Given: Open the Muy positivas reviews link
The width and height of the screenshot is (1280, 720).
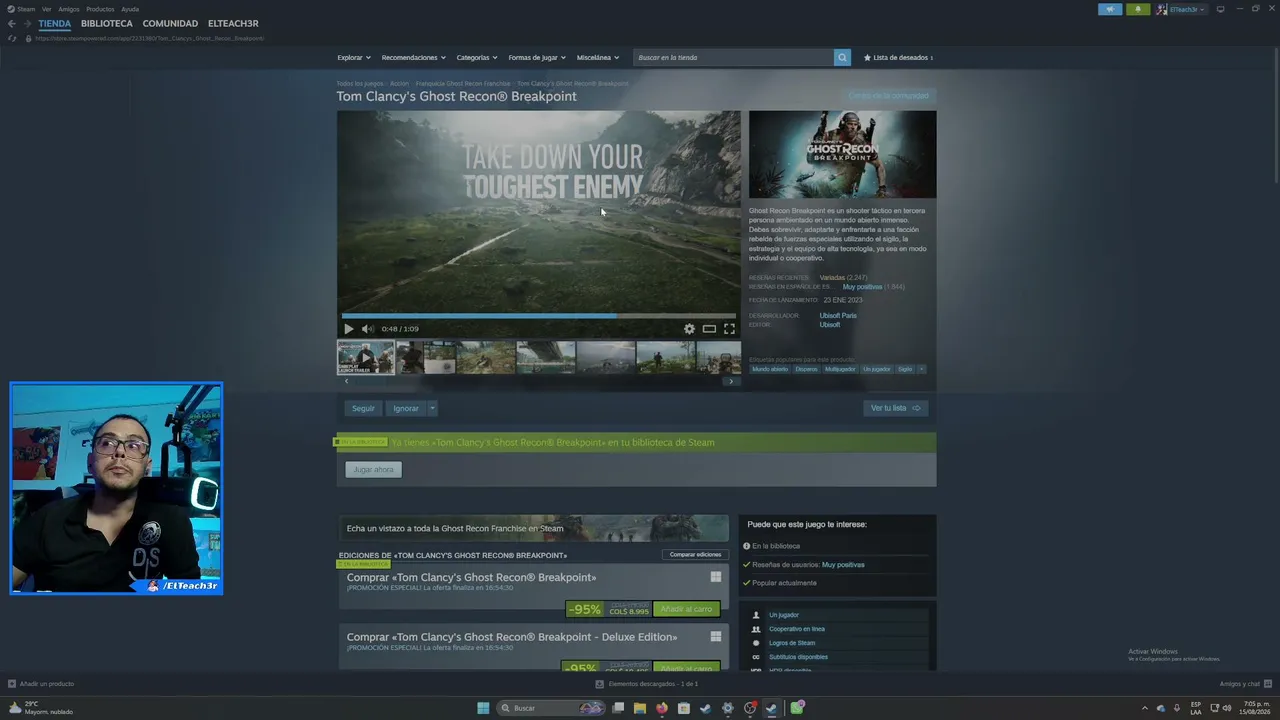Looking at the screenshot, I should [x=862, y=287].
